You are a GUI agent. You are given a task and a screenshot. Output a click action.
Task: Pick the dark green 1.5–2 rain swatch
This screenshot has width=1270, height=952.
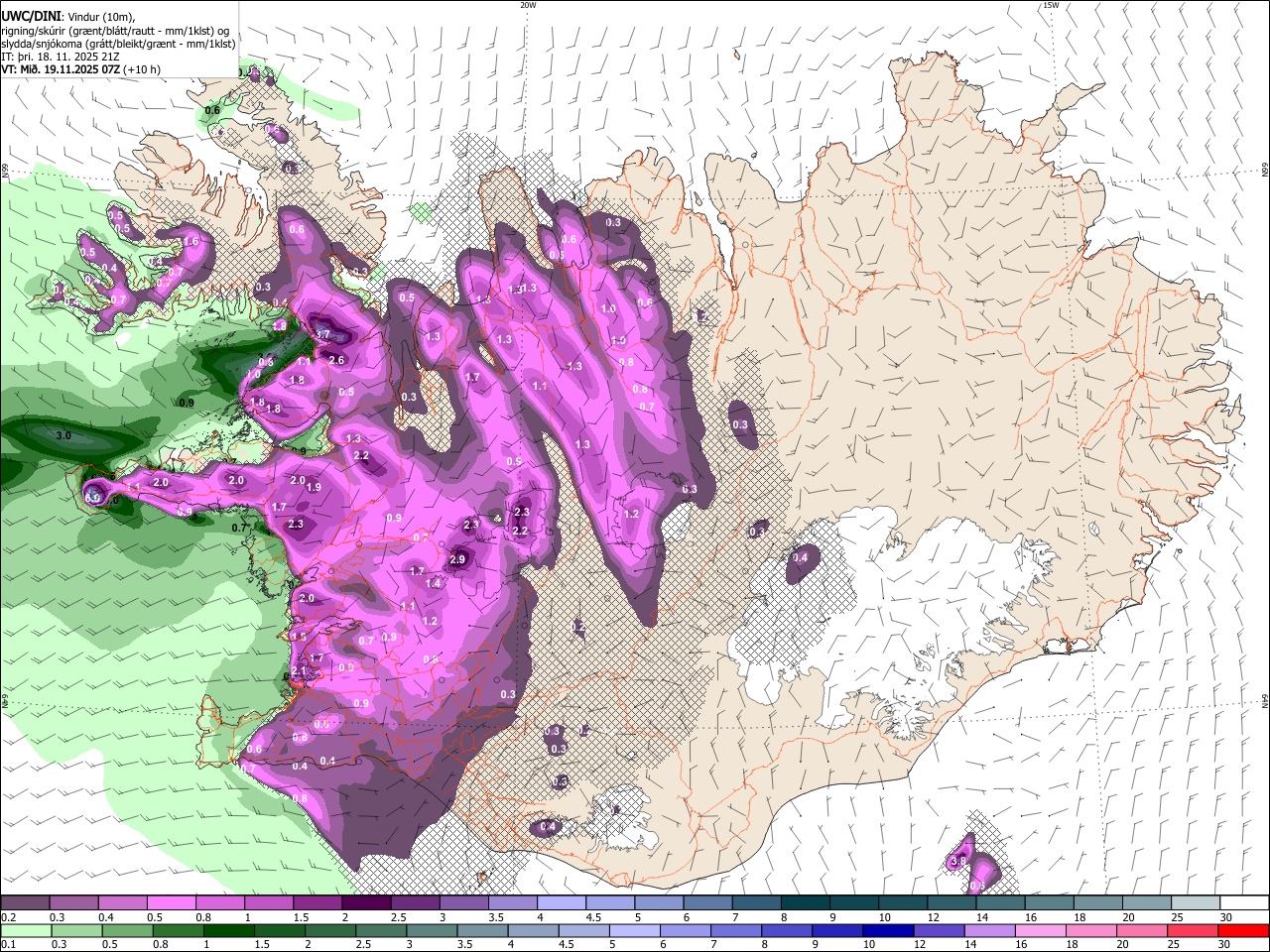click(279, 930)
